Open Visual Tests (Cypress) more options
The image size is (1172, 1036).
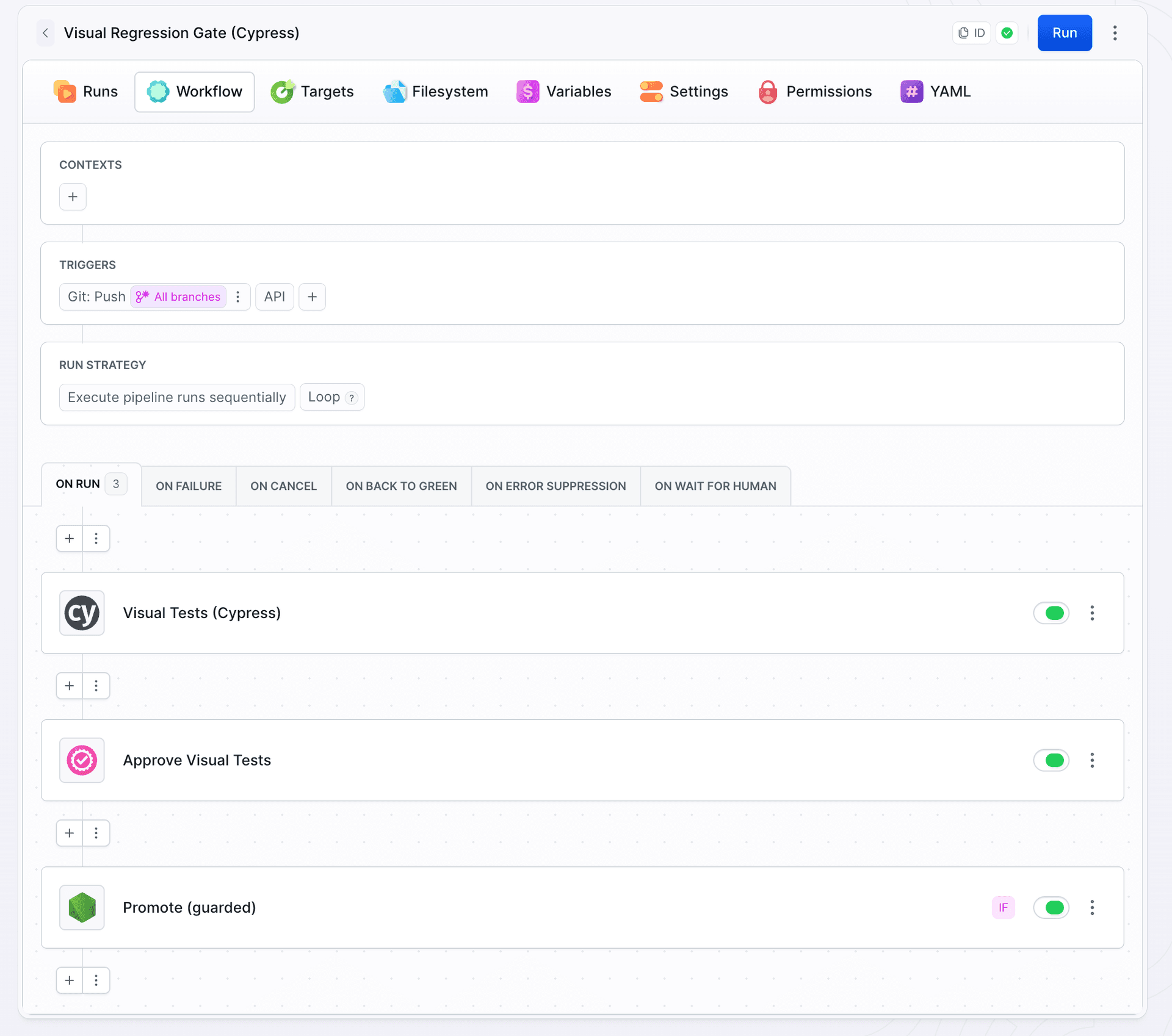[x=1092, y=613]
